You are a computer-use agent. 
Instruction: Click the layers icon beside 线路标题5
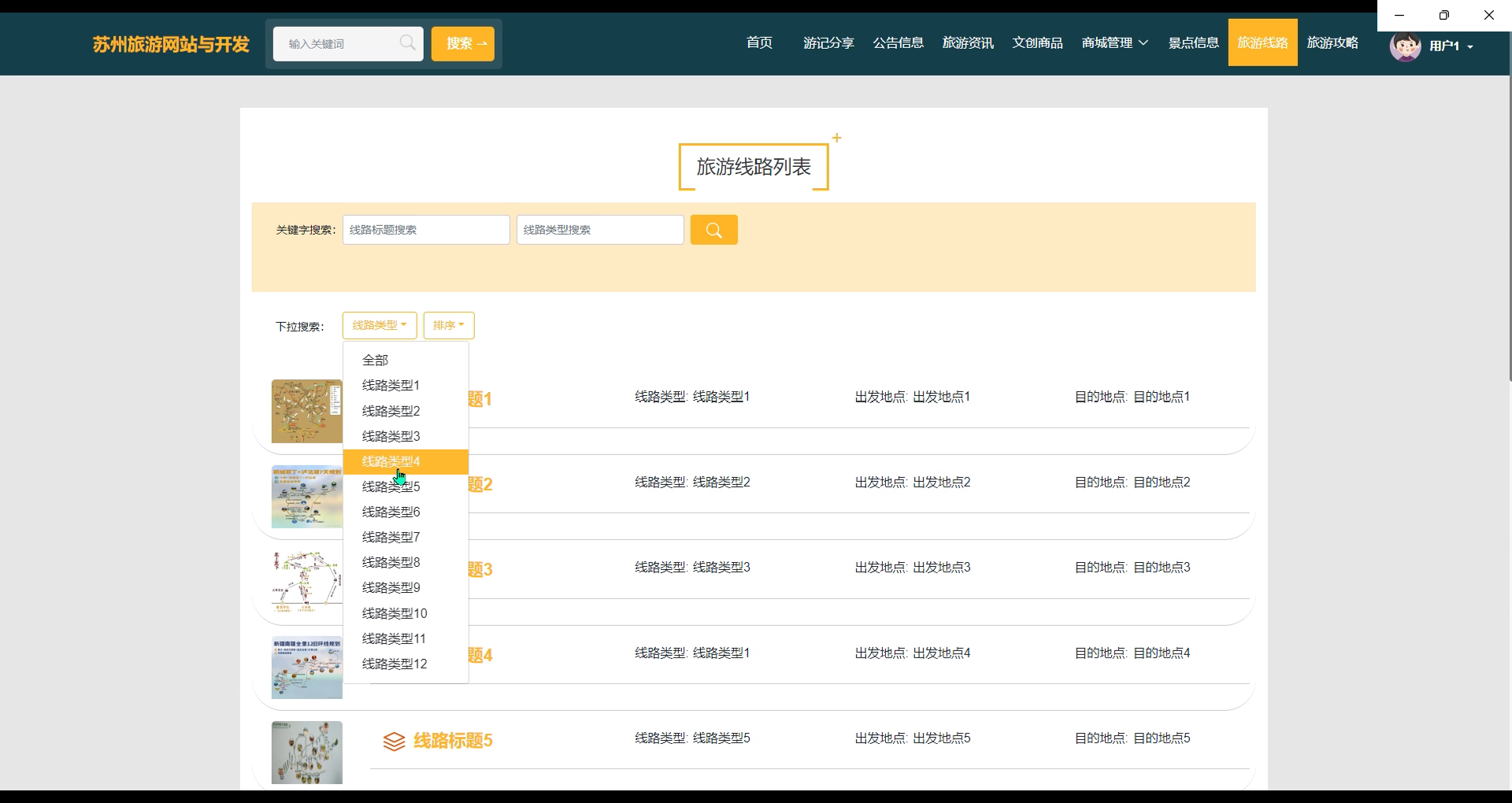394,741
